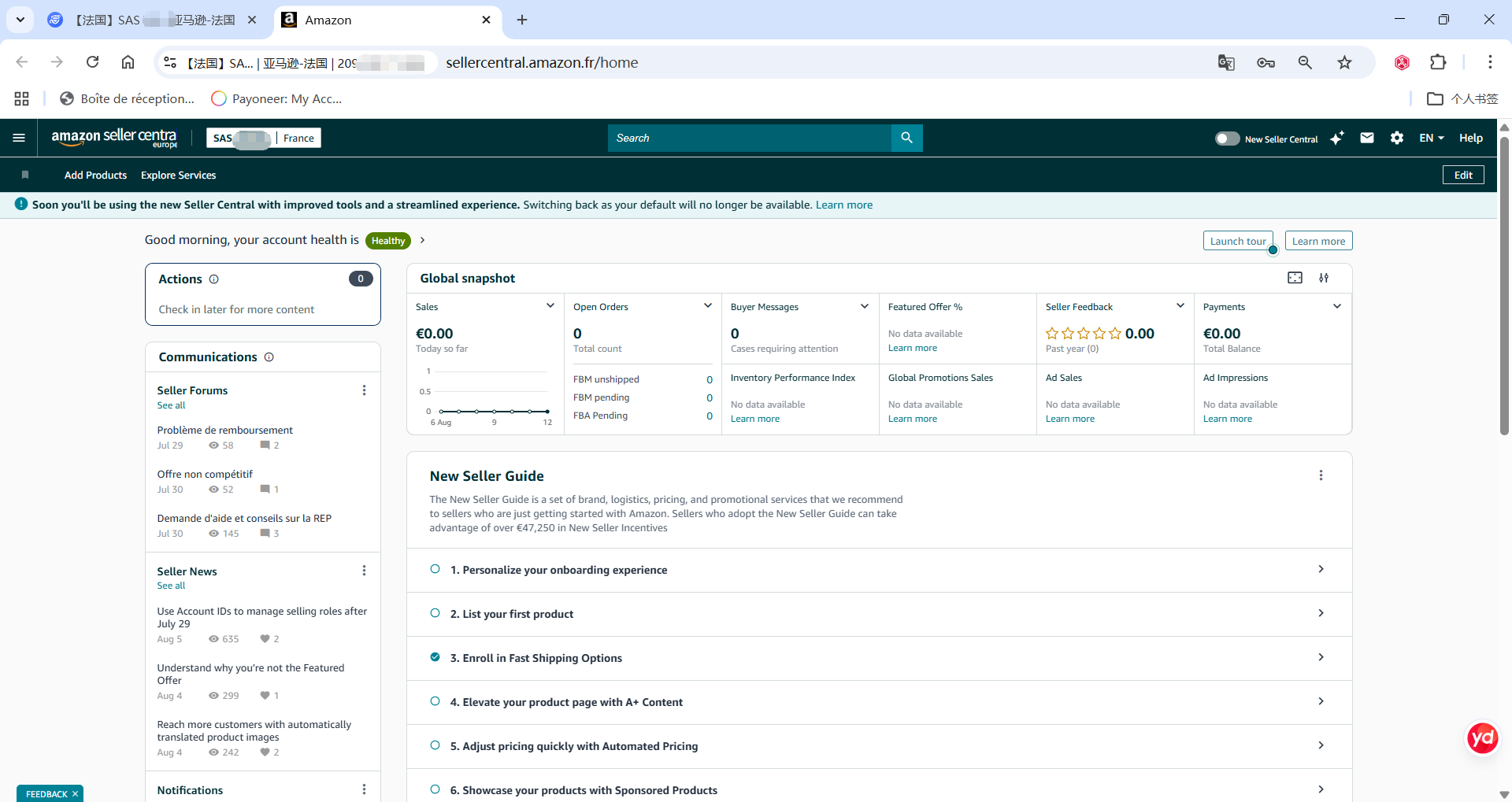Expand account health details chevron
Image resolution: width=1512 pixels, height=802 pixels.
tap(423, 240)
